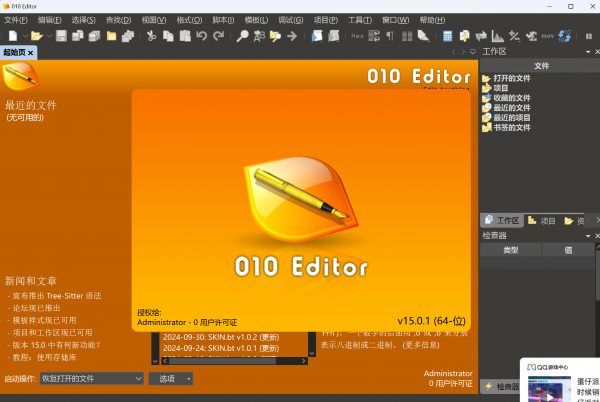600x402 pixels.
Task: Open the 工具(T) menu
Action: pos(359,20)
